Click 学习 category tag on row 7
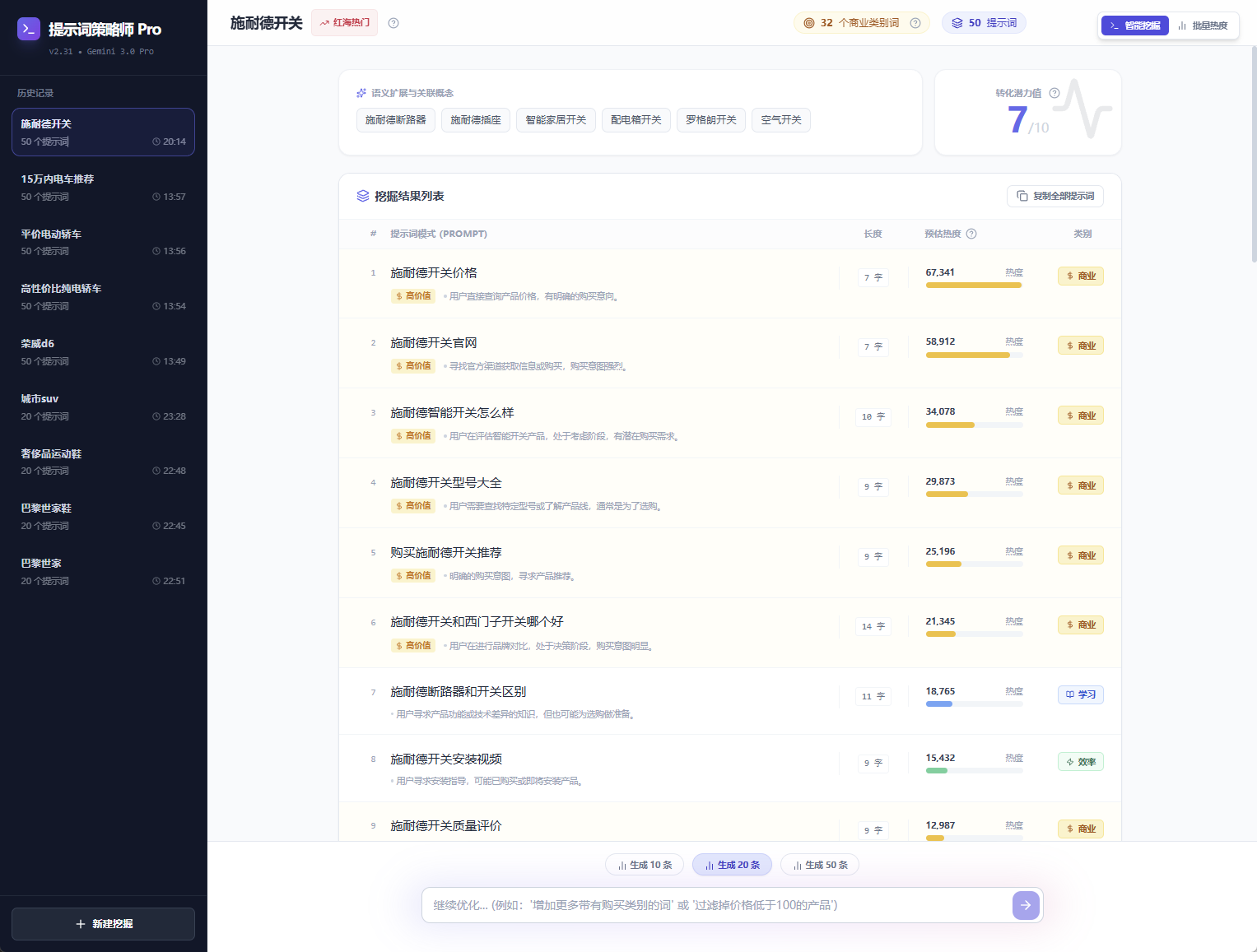 click(x=1081, y=694)
